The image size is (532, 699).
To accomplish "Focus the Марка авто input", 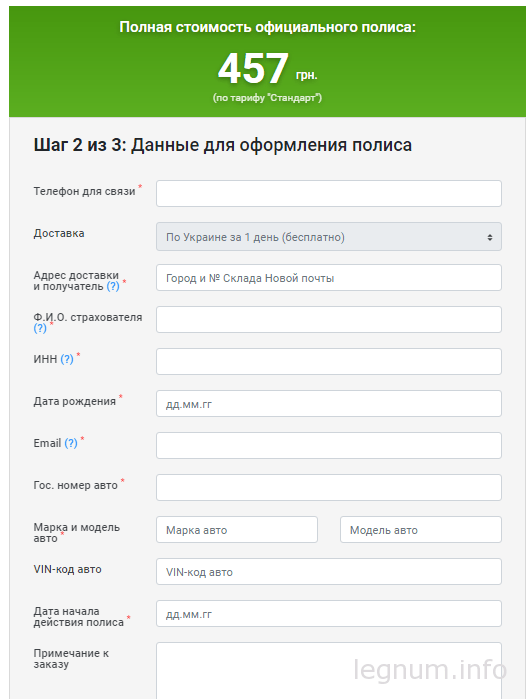I will point(237,530).
